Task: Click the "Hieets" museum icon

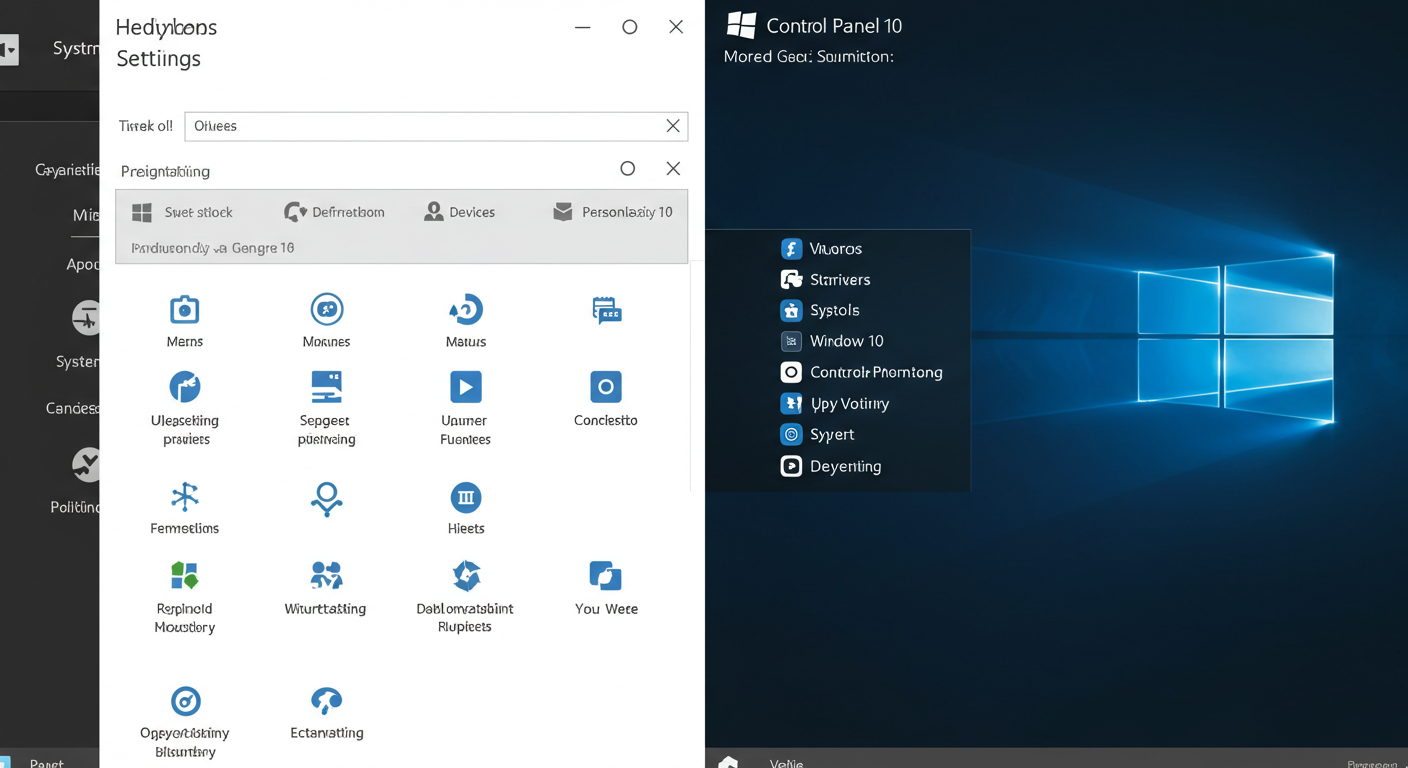Action: tap(465, 498)
